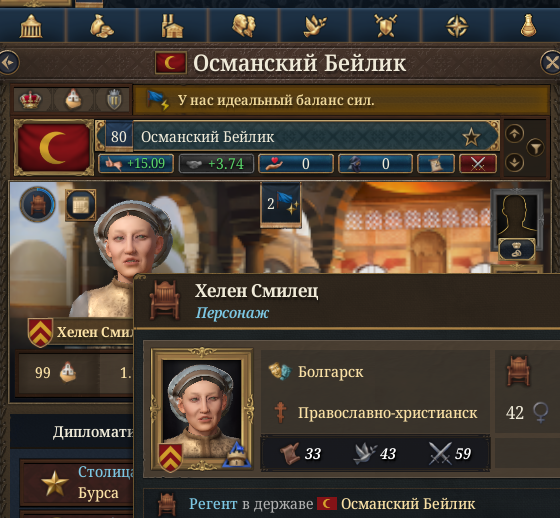
Task: Open the production factory building icon
Action: coord(172,26)
